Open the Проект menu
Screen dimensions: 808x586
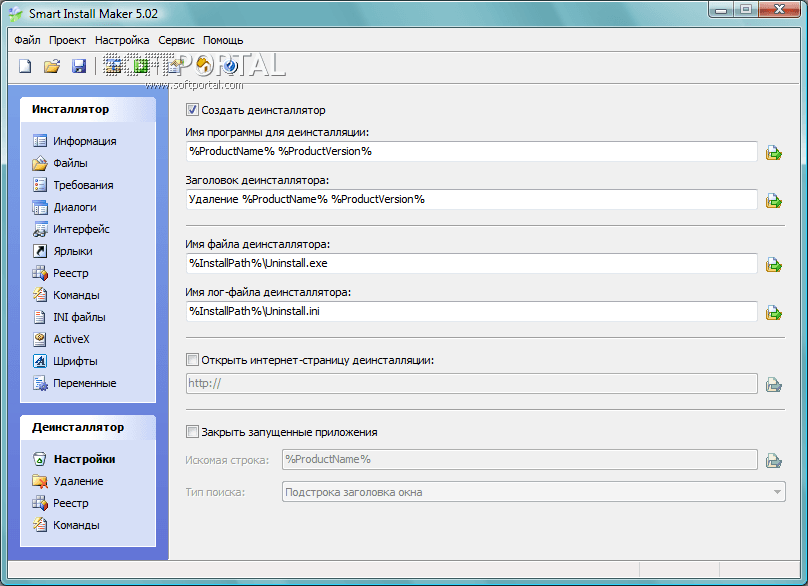pyautogui.click(x=68, y=40)
